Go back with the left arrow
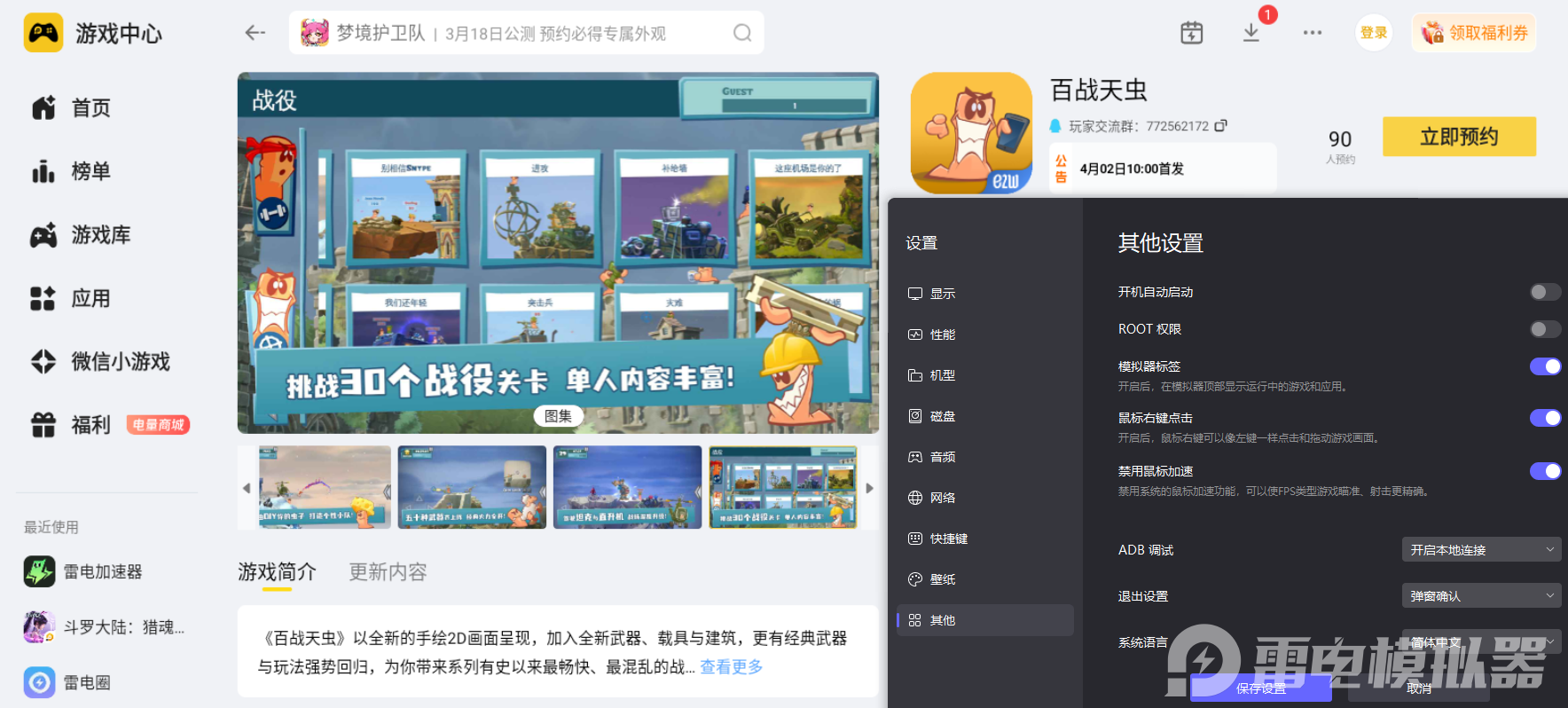Viewport: 1568px width, 708px height. pyautogui.click(x=255, y=33)
